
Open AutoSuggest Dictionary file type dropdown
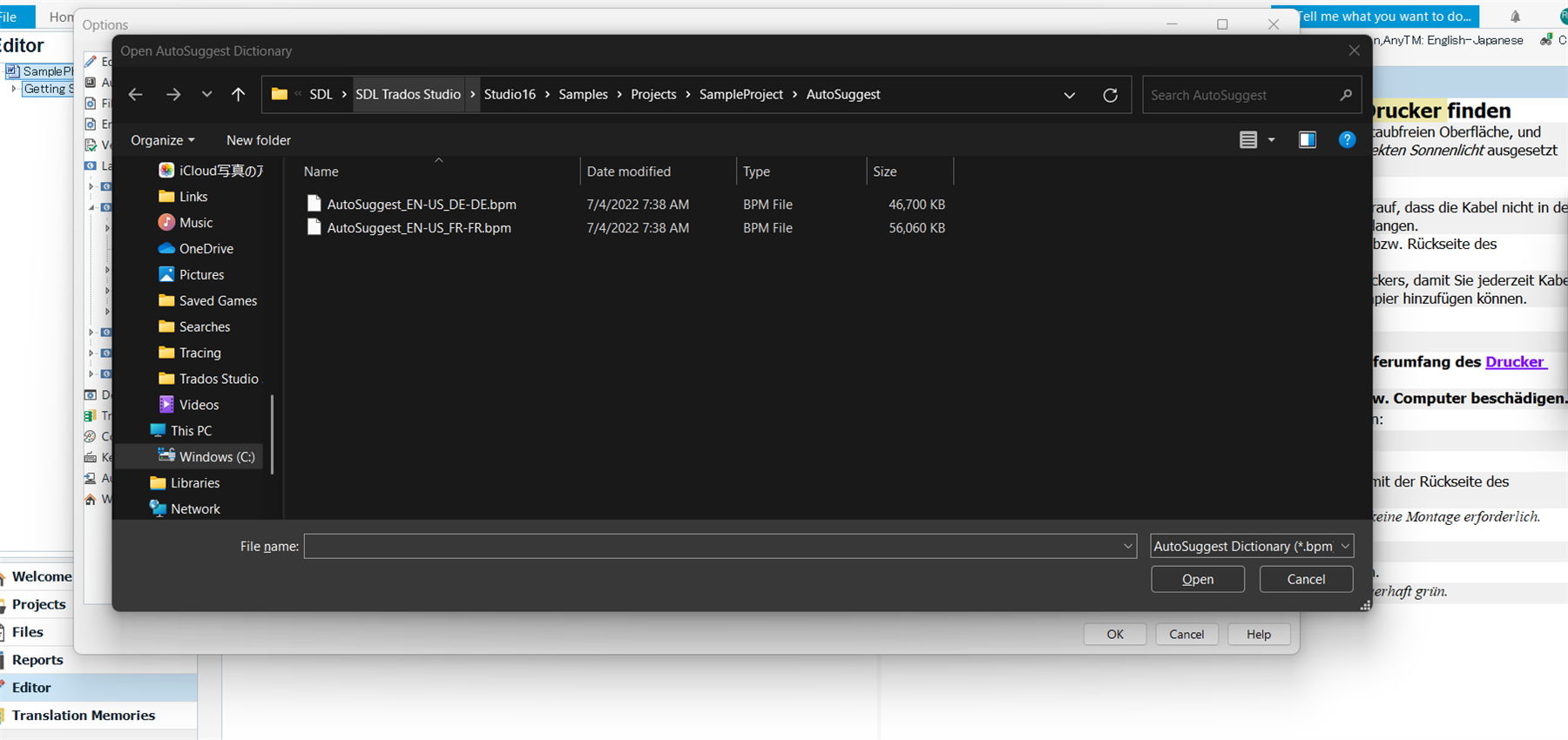point(1252,547)
